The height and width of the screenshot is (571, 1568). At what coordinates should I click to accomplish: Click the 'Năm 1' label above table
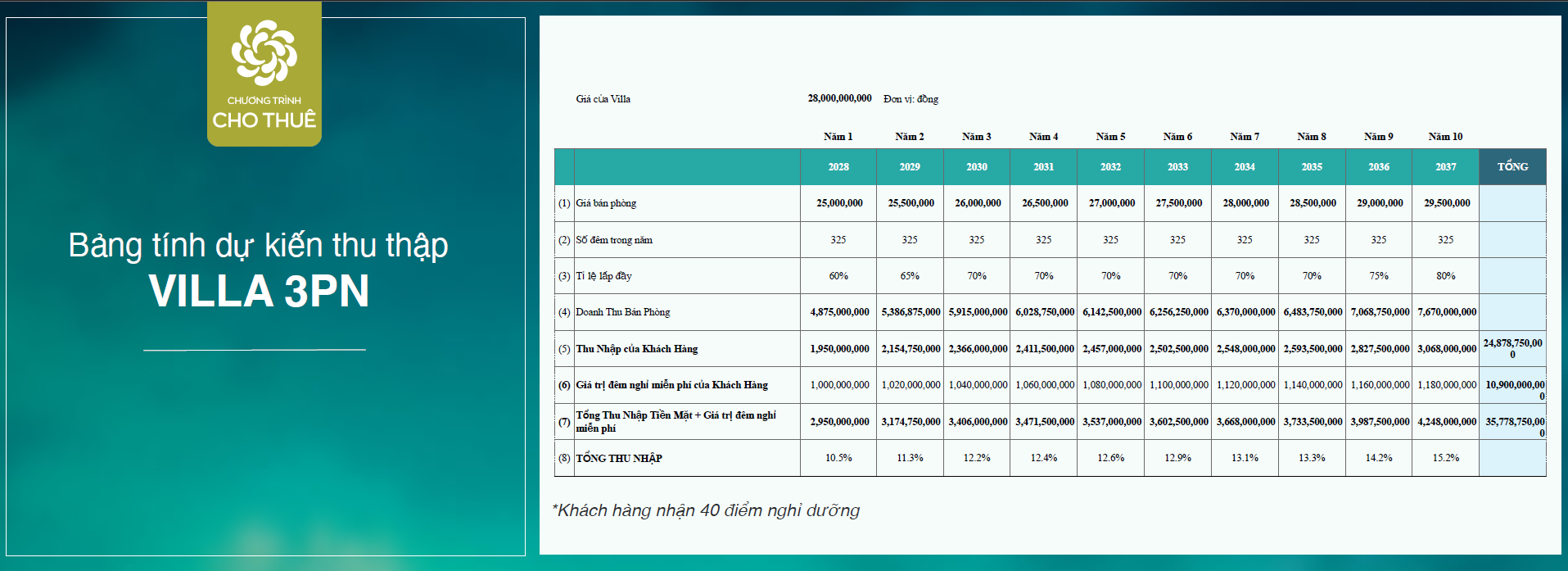[838, 137]
